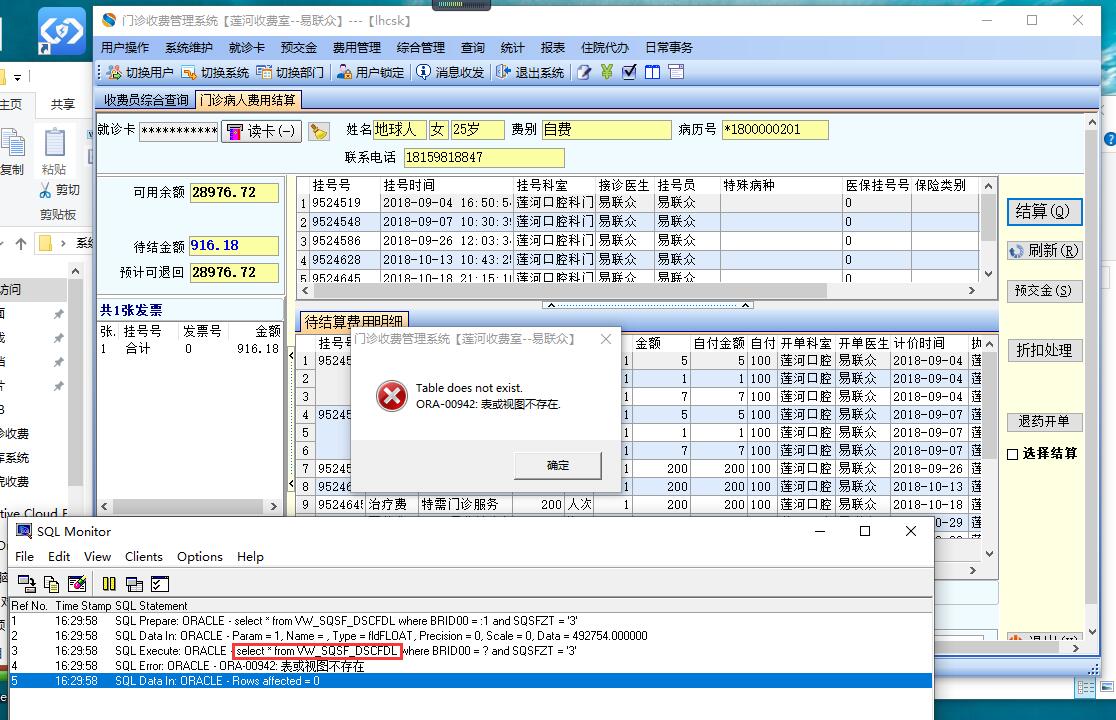1116x720 pixels.
Task: Click the 预交金(S) button
Action: click(x=1044, y=291)
